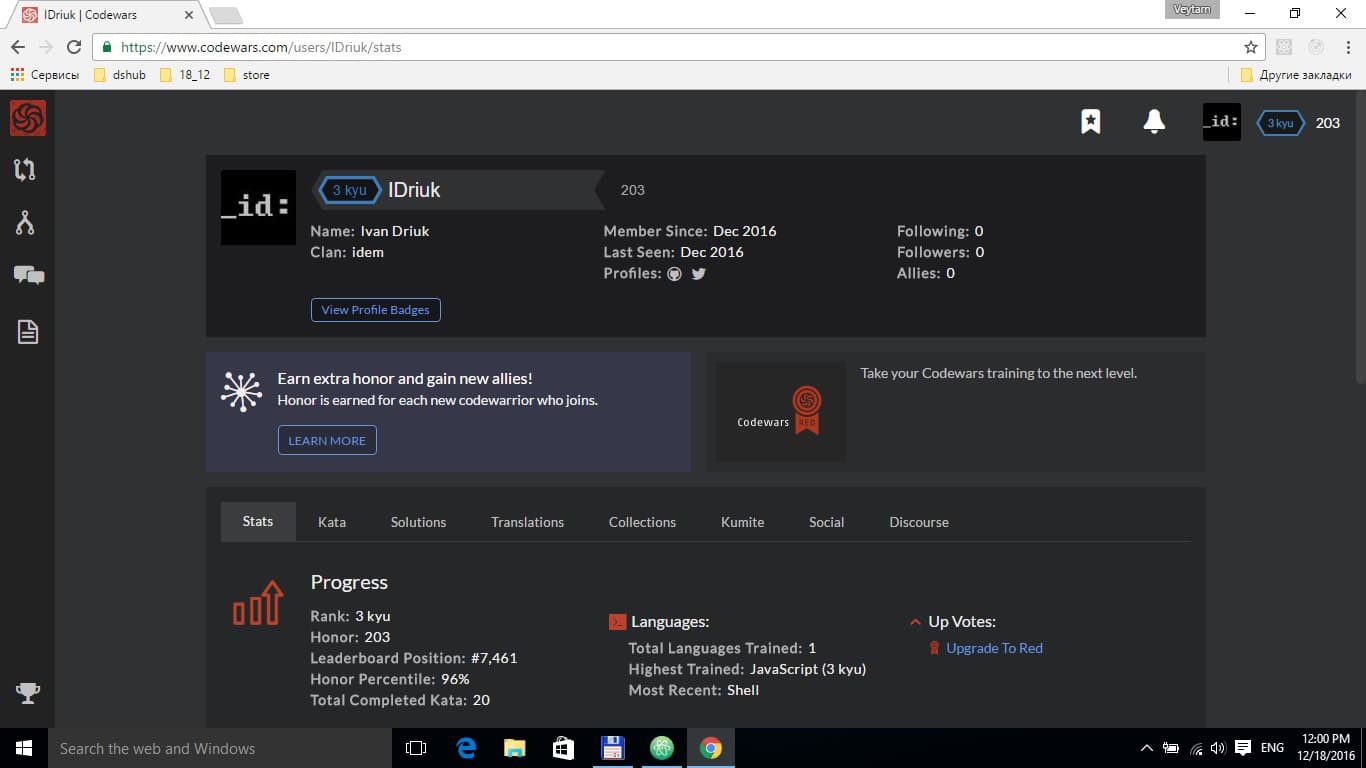Click the LEARN MORE button
1366x768 pixels.
(x=327, y=440)
